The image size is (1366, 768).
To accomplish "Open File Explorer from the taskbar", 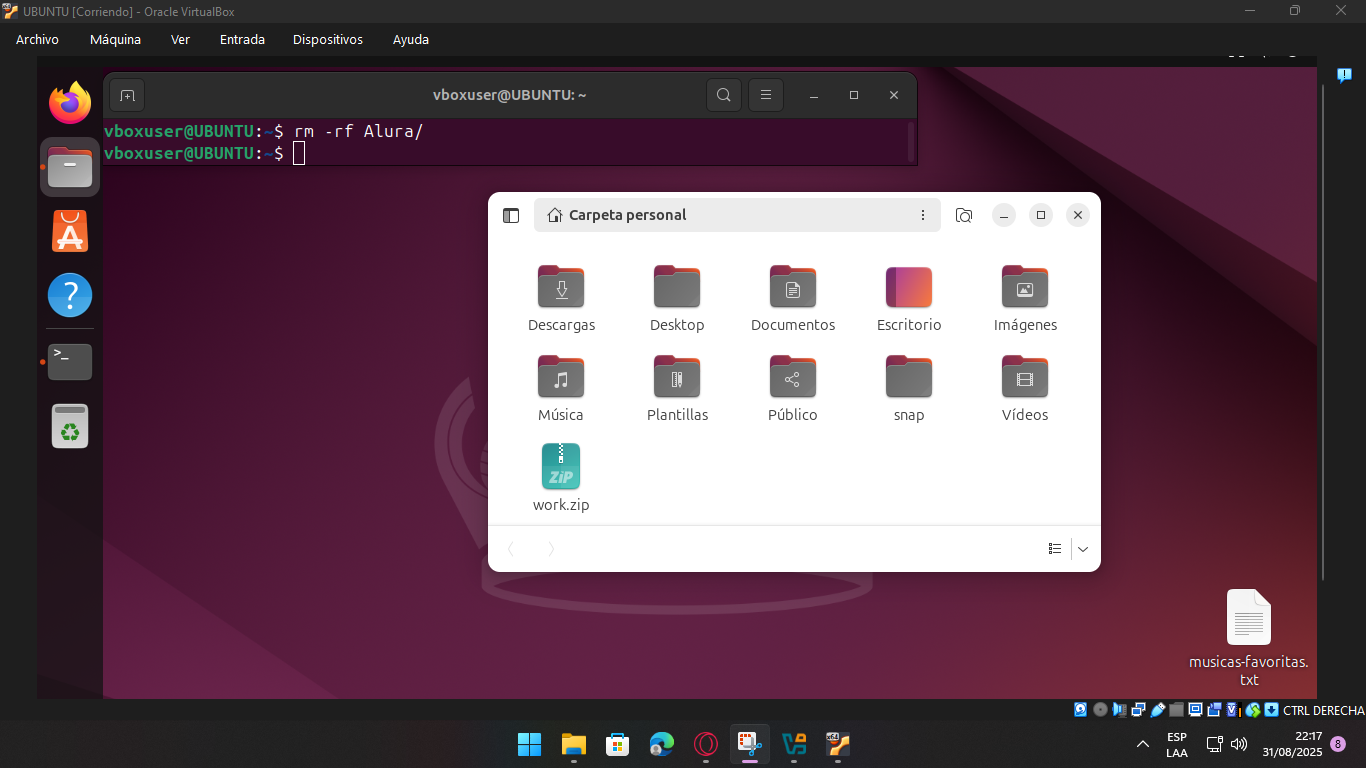I will [573, 744].
